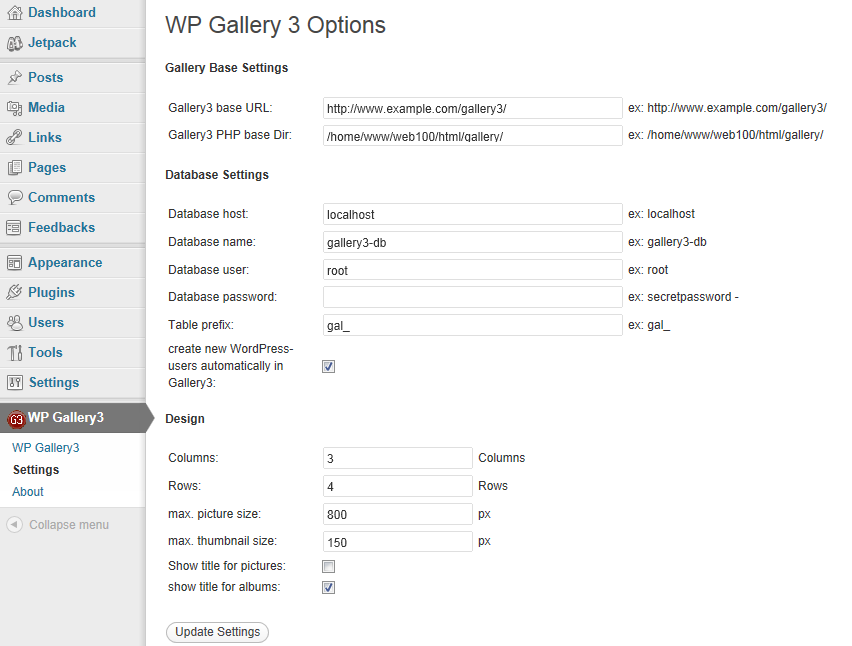The height and width of the screenshot is (646, 852).
Task: Click the Comments speech bubble icon
Action: pos(15,197)
